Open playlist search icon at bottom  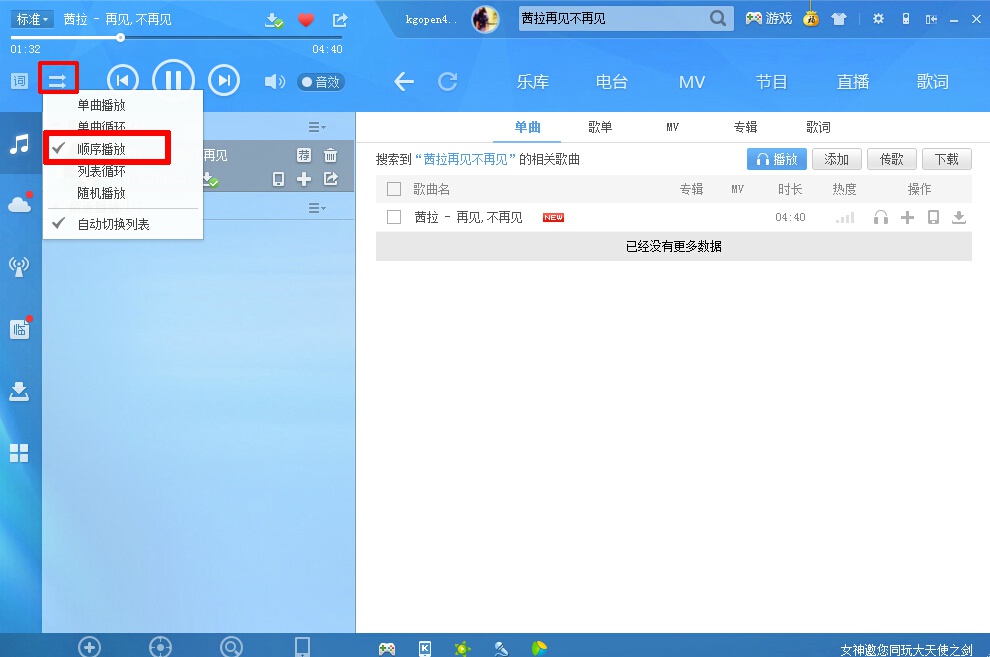click(x=232, y=647)
